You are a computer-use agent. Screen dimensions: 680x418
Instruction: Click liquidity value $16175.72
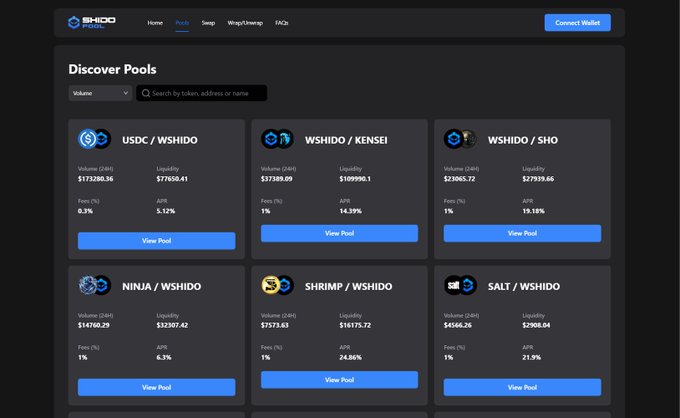(355, 325)
